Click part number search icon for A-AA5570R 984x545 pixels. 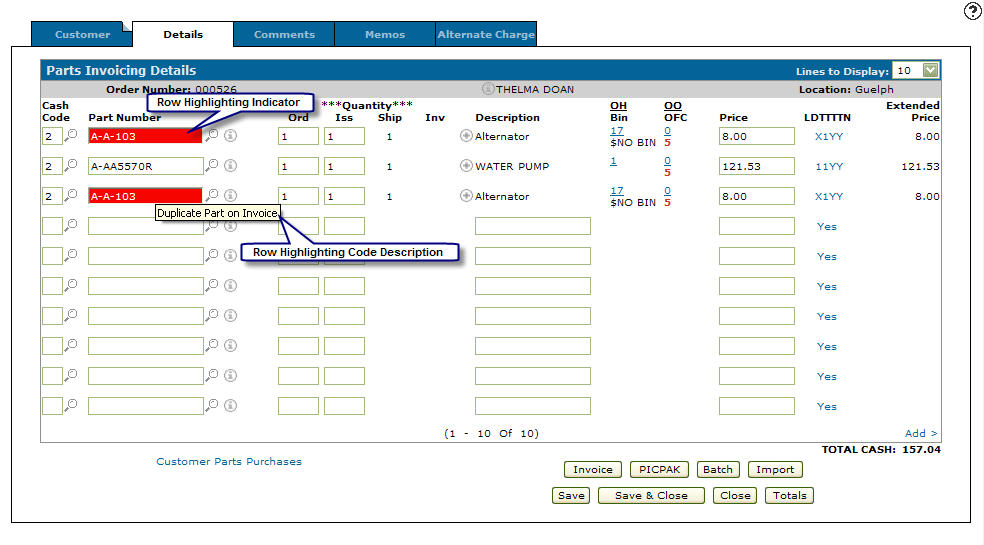[x=212, y=166]
